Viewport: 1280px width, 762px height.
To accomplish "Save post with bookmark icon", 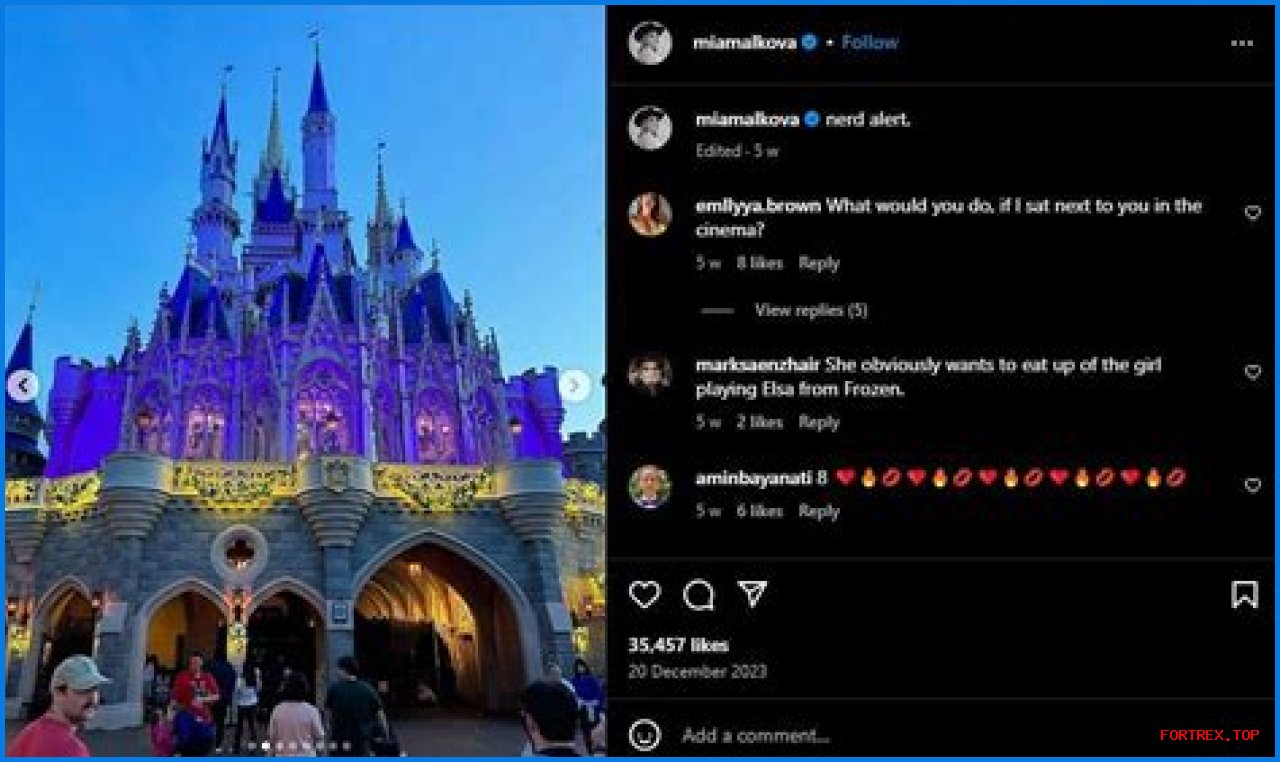I will pyautogui.click(x=1244, y=595).
